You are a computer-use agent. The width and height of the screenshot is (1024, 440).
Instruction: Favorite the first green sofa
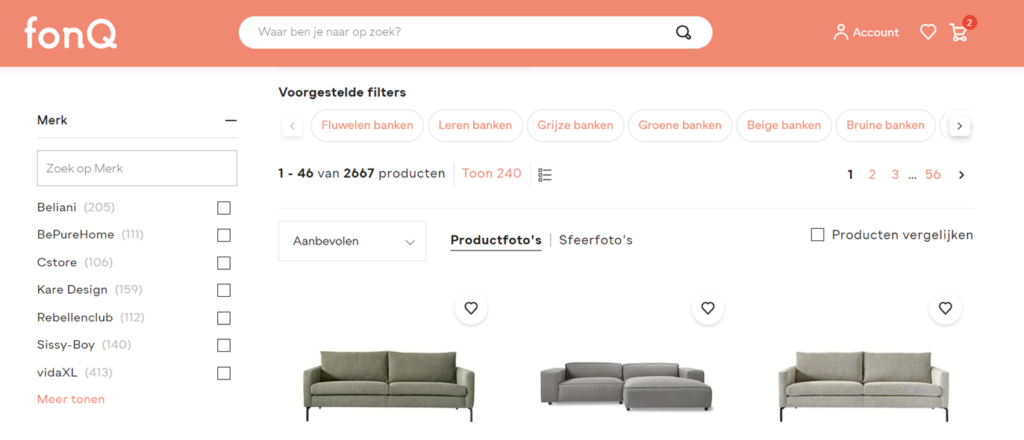[x=471, y=308]
